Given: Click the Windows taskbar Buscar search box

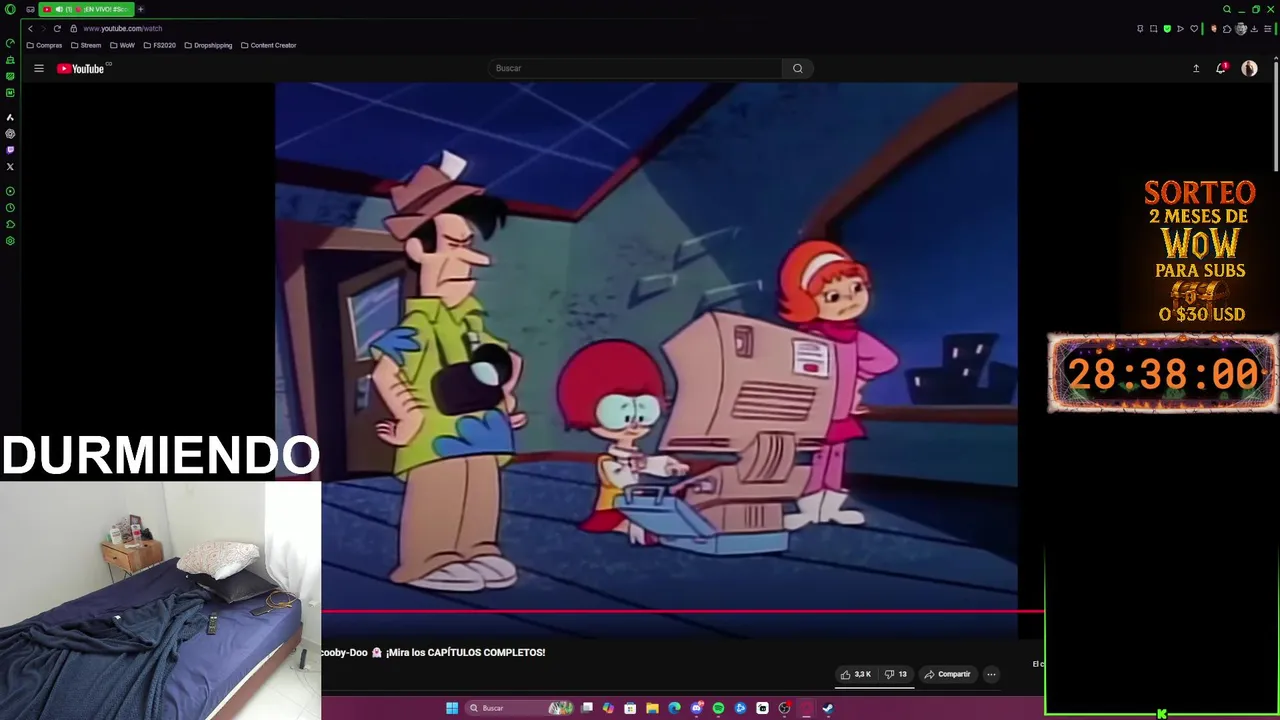Looking at the screenshot, I should 519,708.
